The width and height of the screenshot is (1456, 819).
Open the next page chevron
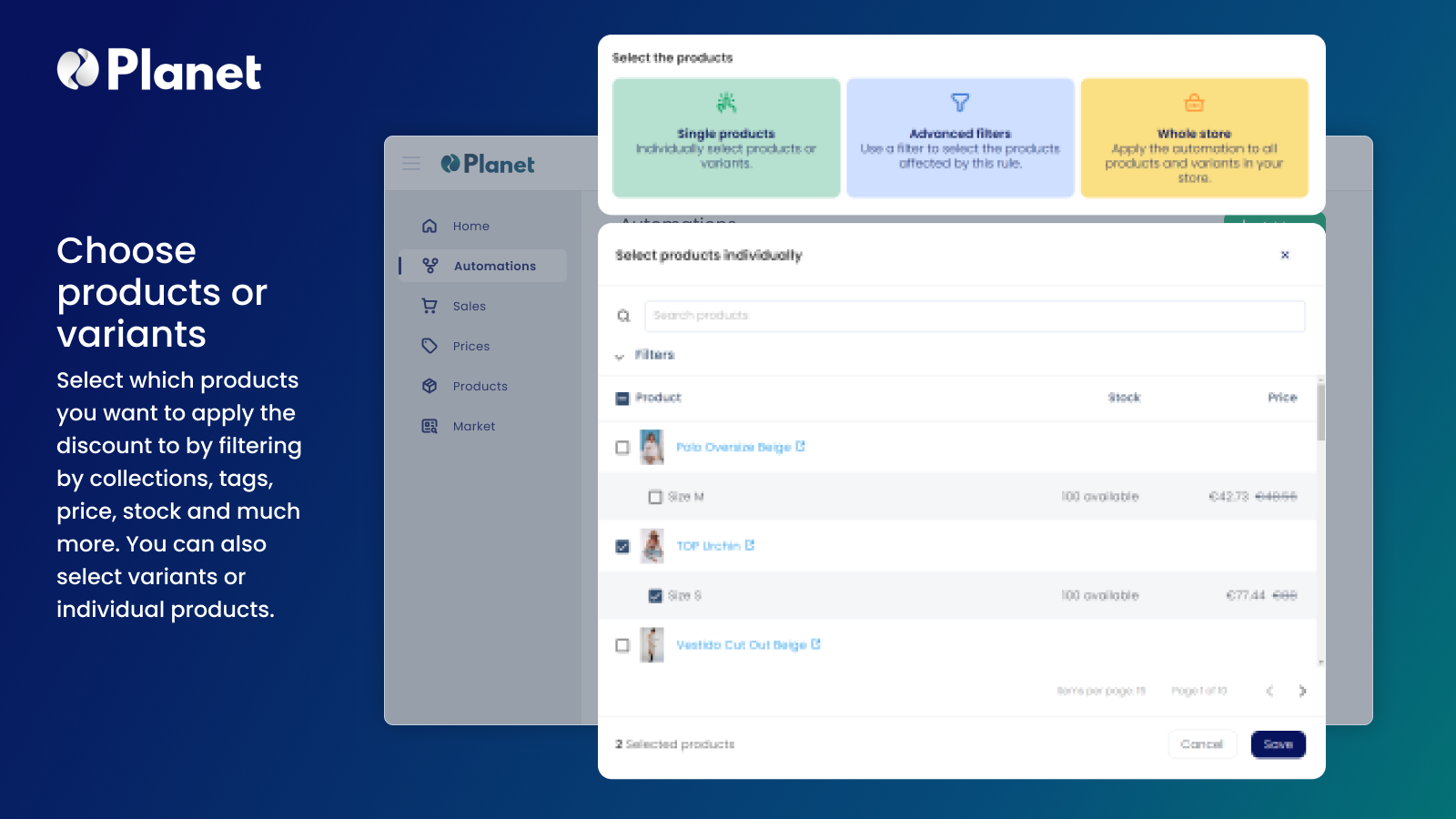point(1303,691)
